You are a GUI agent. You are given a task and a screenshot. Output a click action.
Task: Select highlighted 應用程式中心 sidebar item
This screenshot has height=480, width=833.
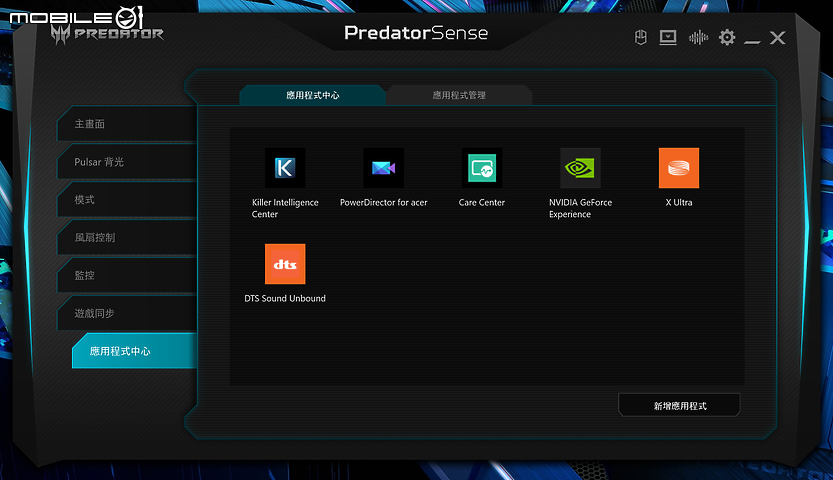pyautogui.click(x=134, y=351)
